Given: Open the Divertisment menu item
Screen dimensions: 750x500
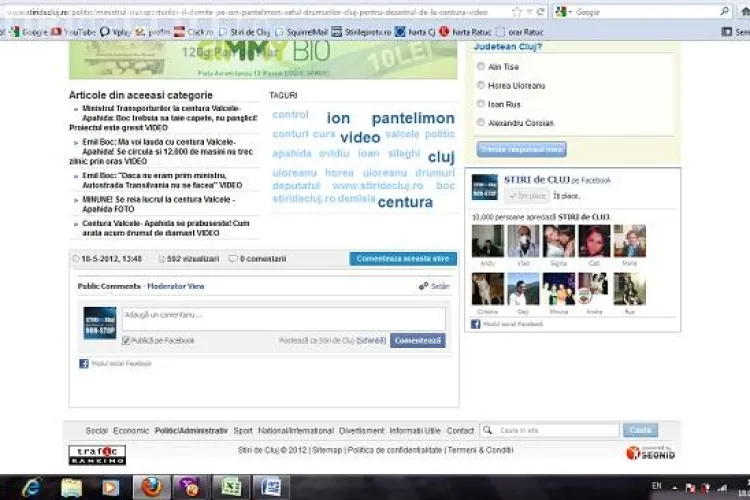Looking at the screenshot, I should [362, 431].
